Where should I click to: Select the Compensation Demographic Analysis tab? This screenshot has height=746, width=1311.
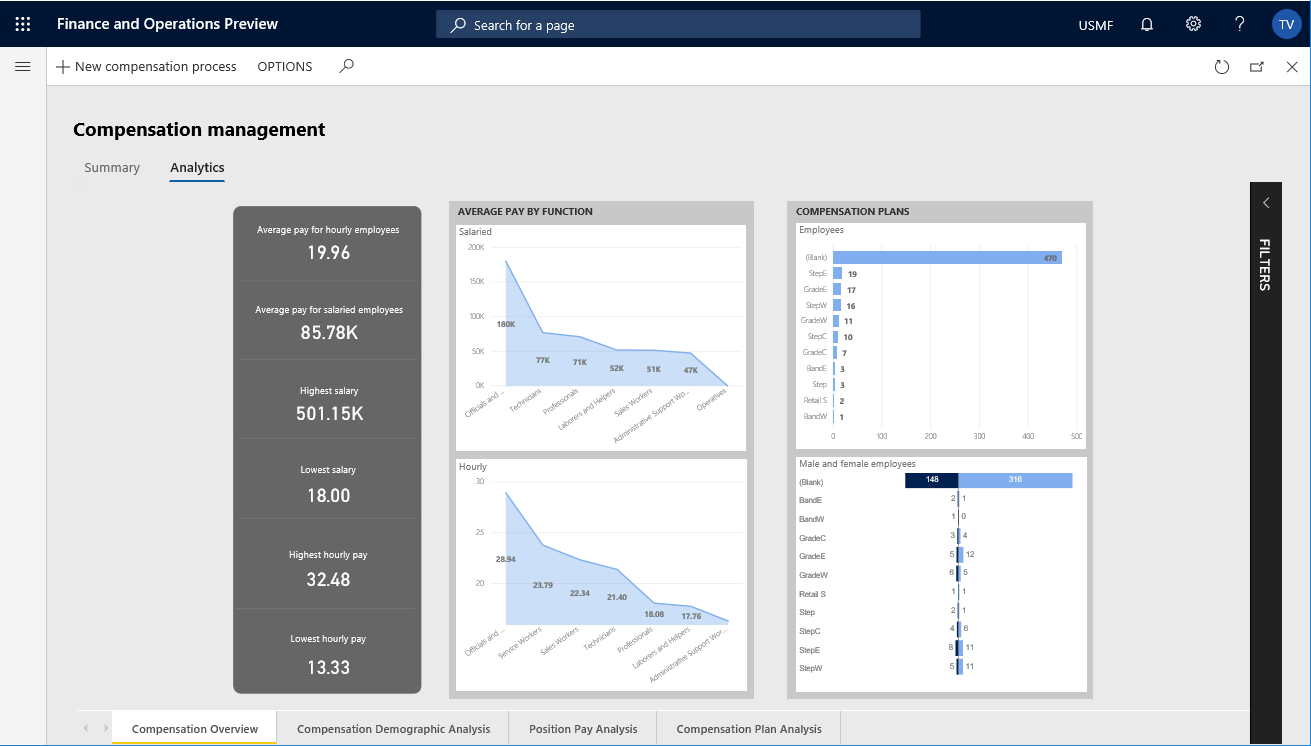click(x=393, y=728)
